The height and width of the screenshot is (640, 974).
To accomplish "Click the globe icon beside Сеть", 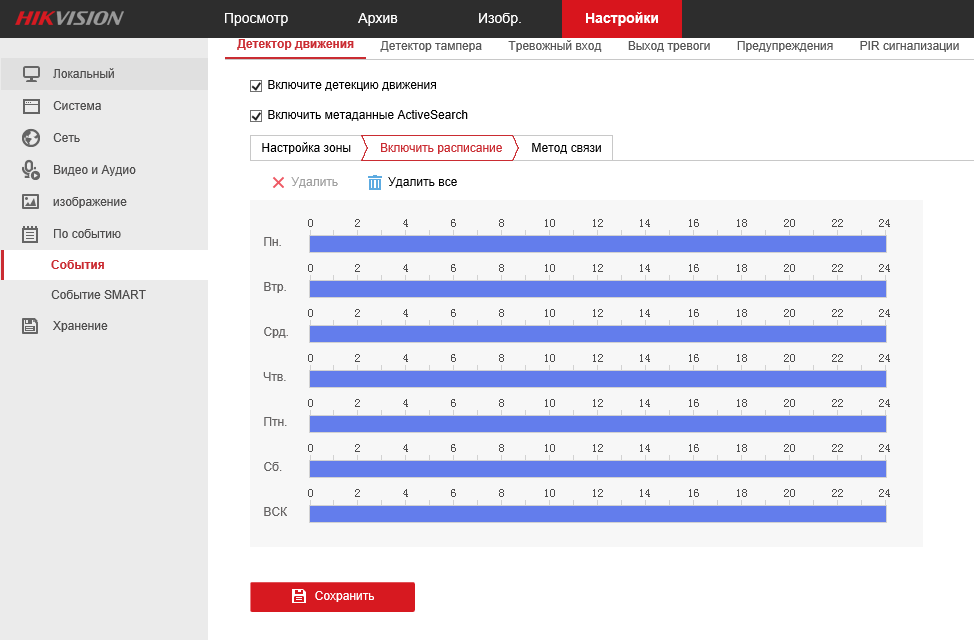I will pyautogui.click(x=31, y=138).
